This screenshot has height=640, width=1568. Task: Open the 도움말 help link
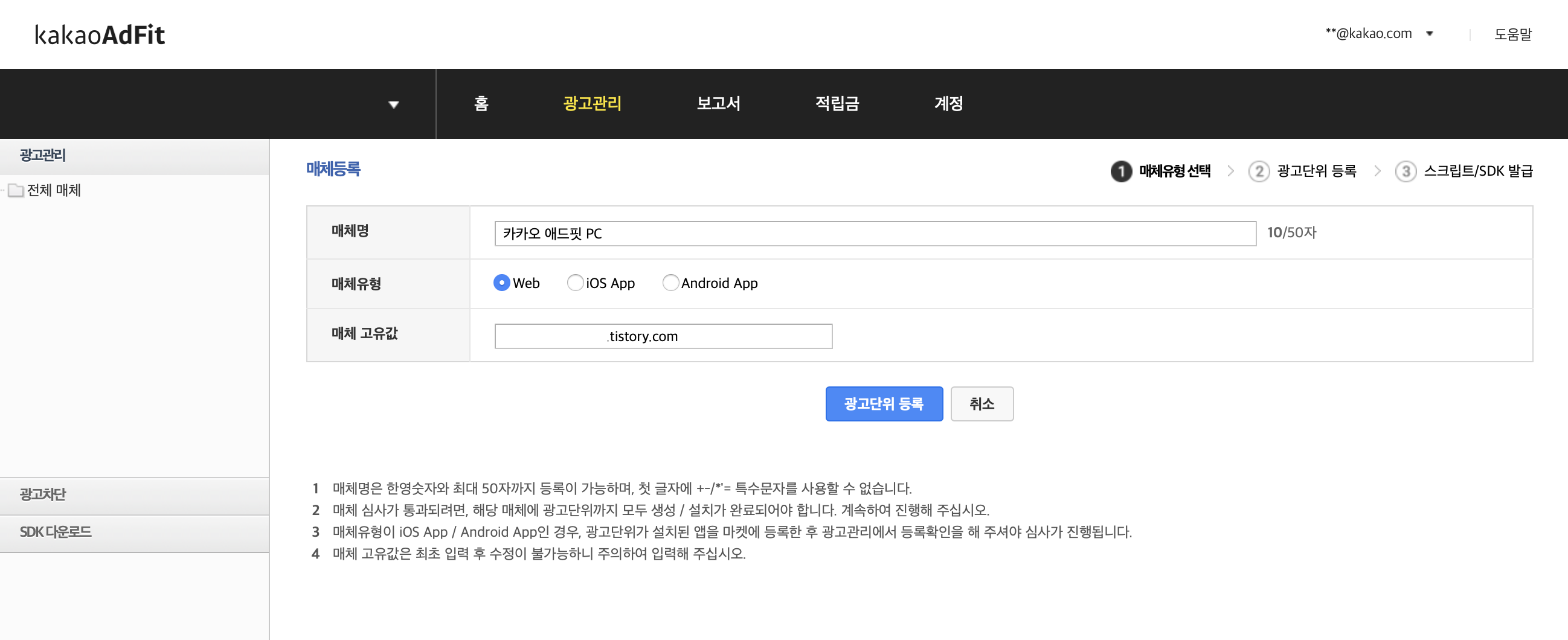(x=1512, y=34)
